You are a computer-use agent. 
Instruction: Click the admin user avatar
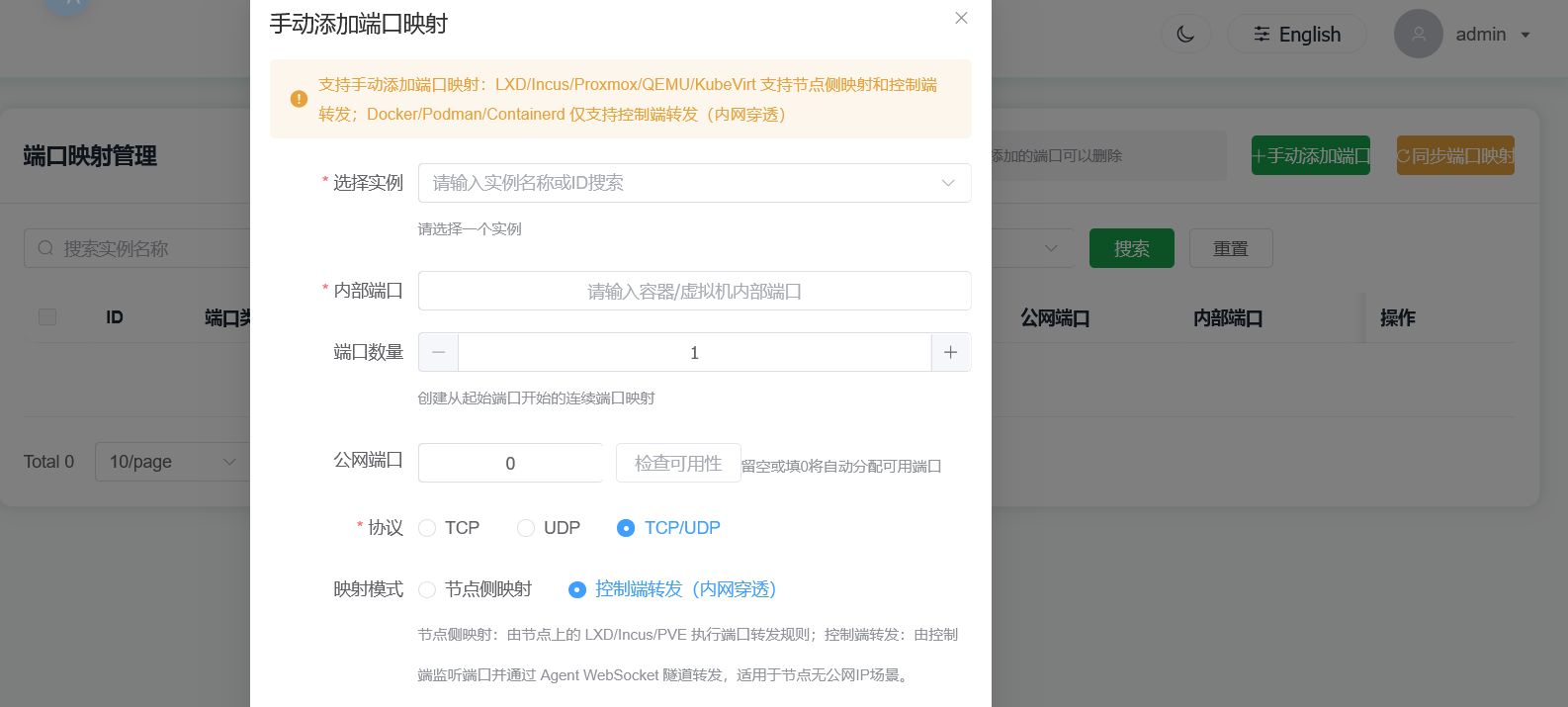[x=1419, y=34]
